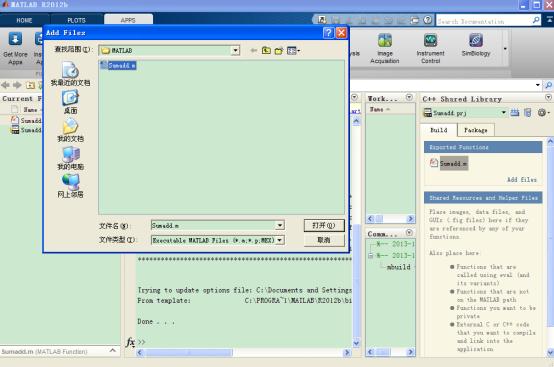
Task: Launch the SimBiology app
Action: point(476,45)
